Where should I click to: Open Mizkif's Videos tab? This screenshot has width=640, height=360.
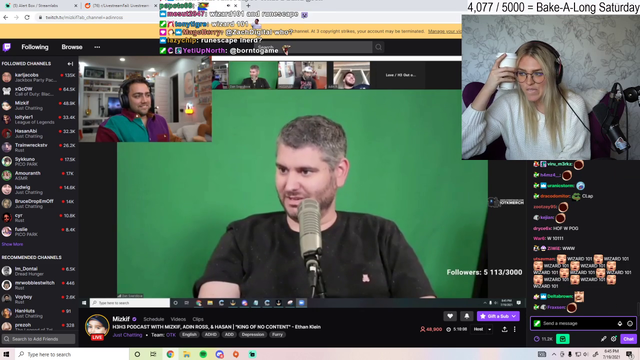(x=178, y=319)
